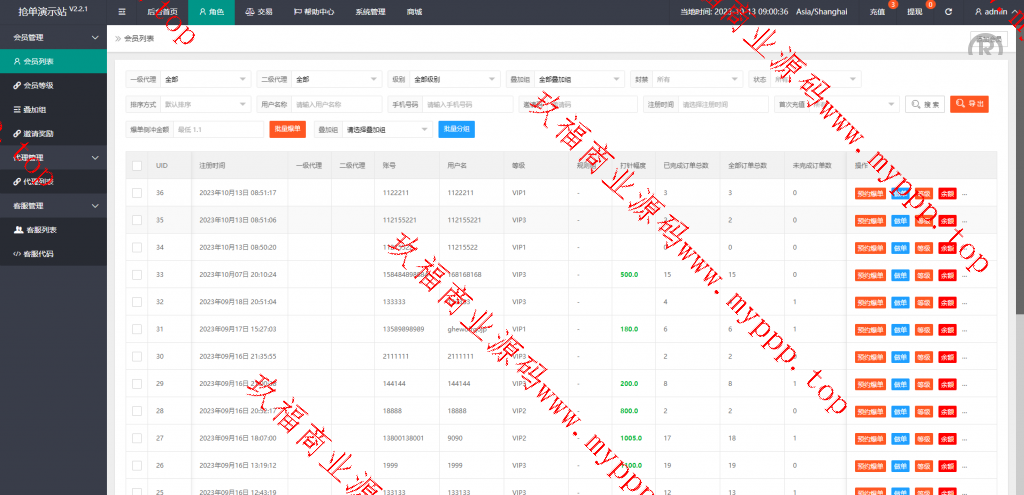Click the refresh icon in top bar
This screenshot has width=1024, height=495.
948,12
